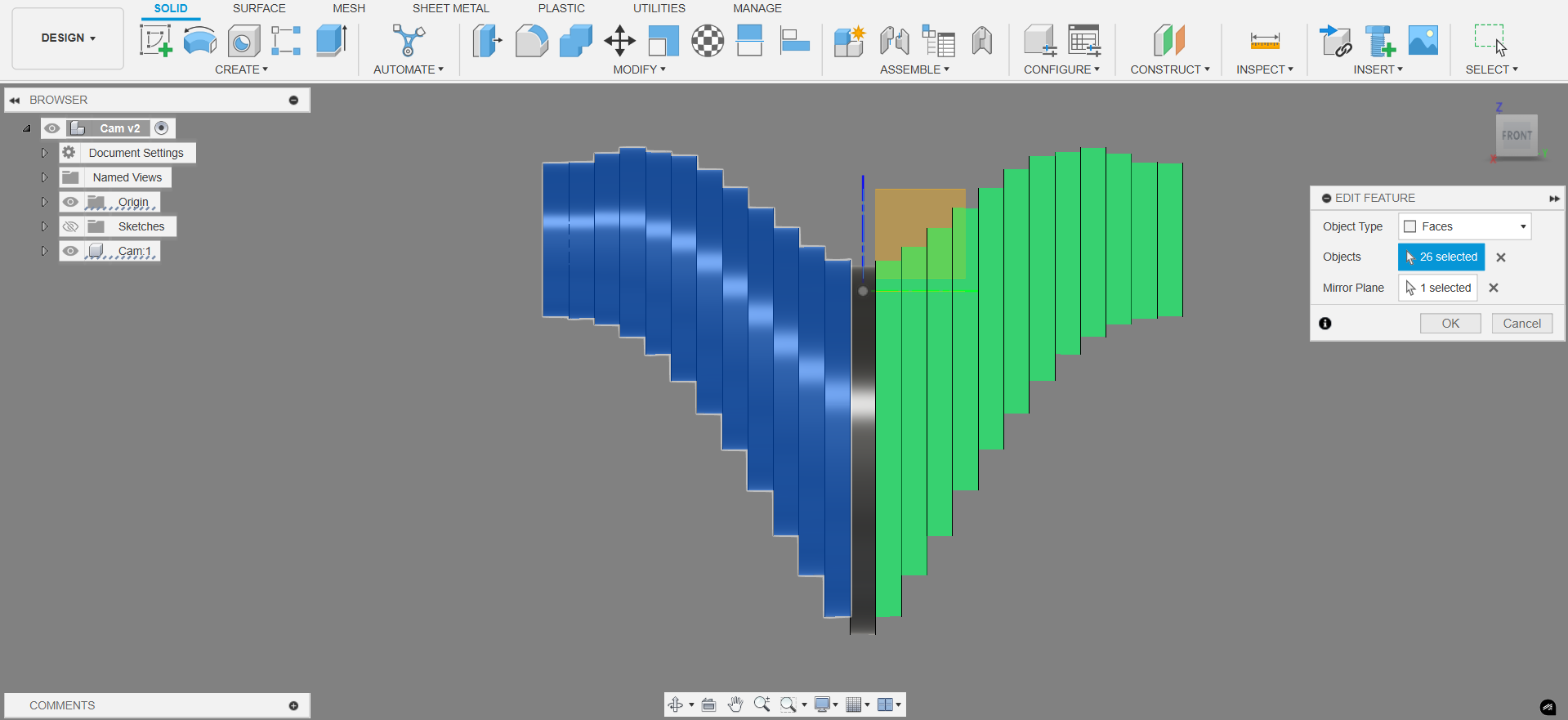Click New Component icon
1568x720 pixels.
(850, 40)
